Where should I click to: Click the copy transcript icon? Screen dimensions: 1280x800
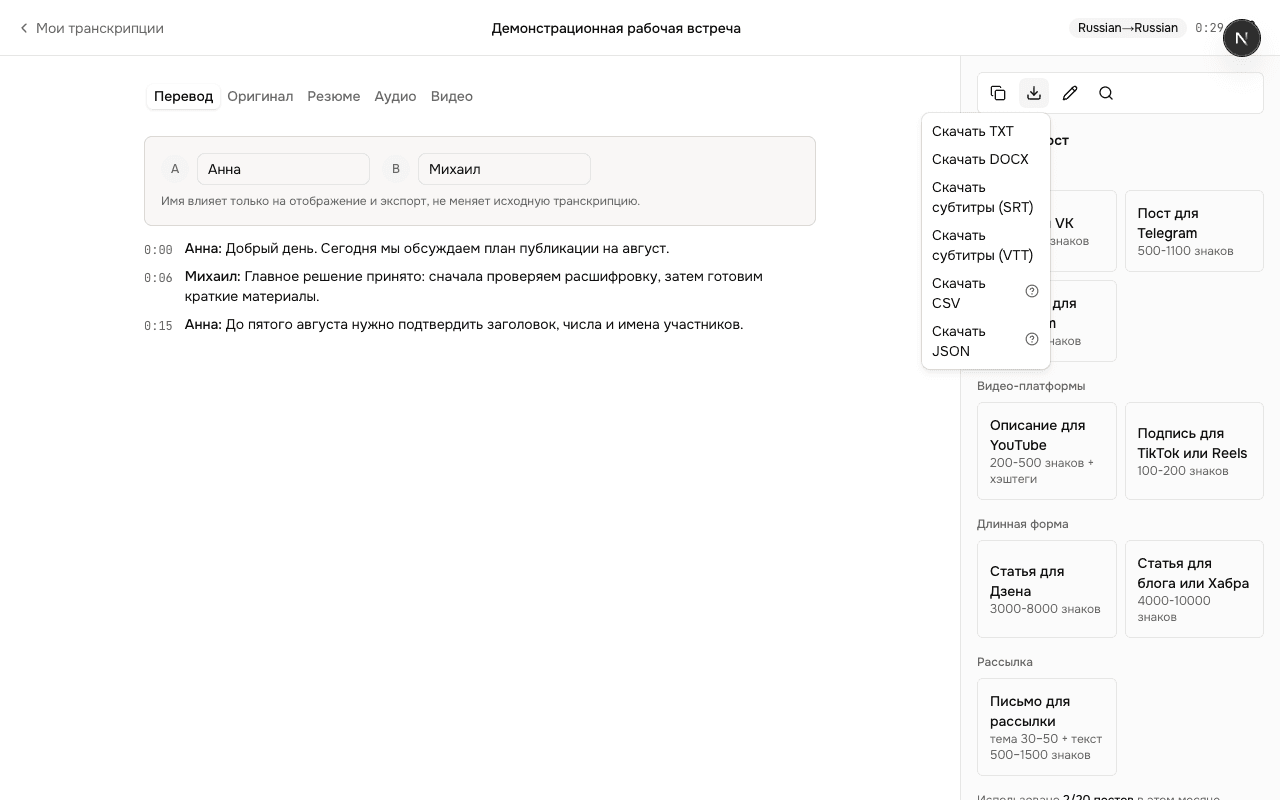pyautogui.click(x=998, y=93)
